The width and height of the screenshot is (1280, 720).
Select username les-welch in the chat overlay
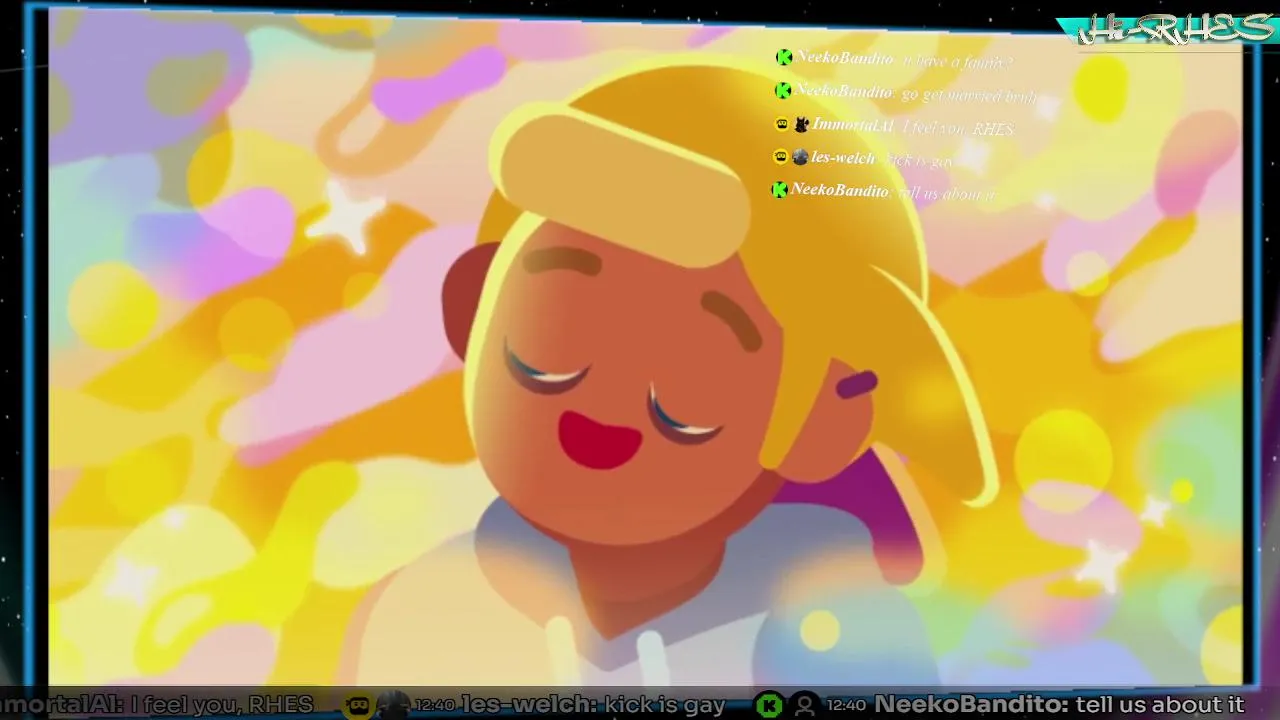843,157
